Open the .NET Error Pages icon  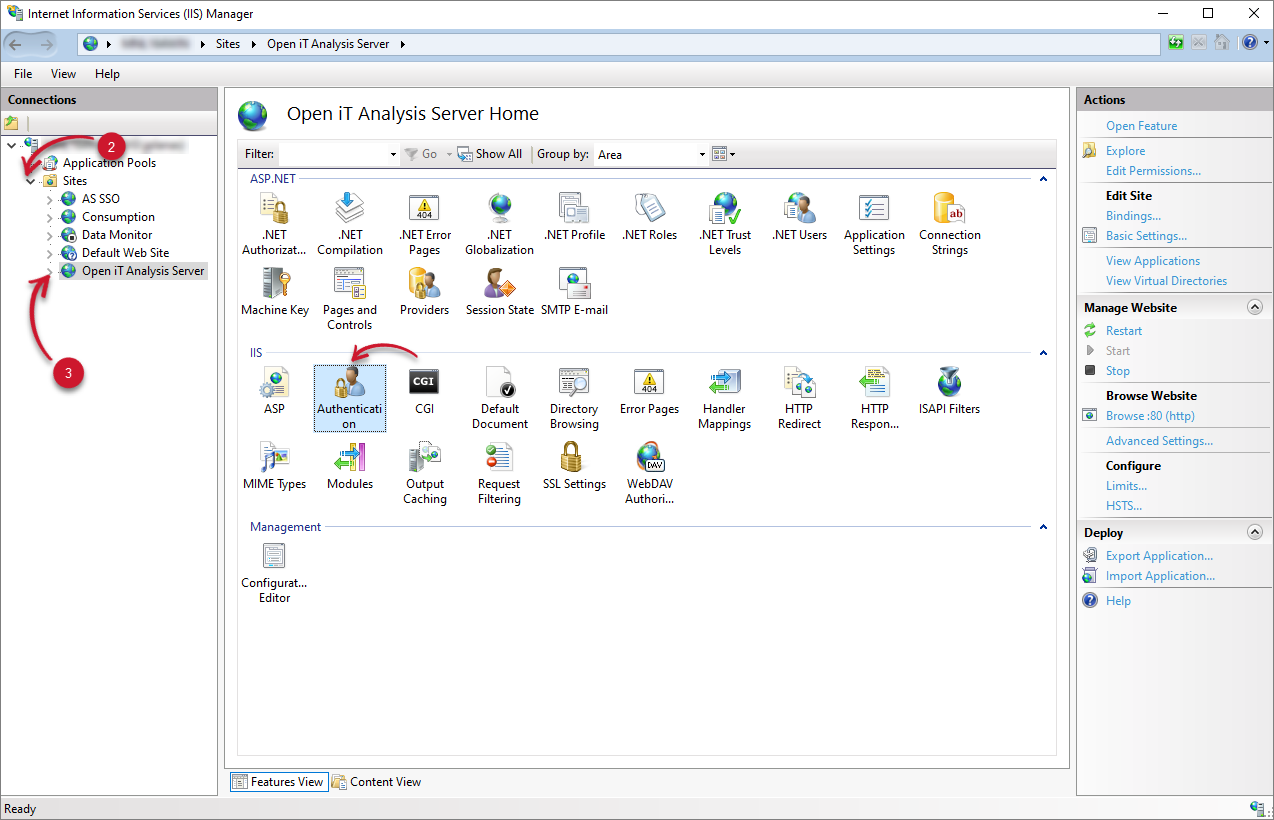tap(424, 223)
